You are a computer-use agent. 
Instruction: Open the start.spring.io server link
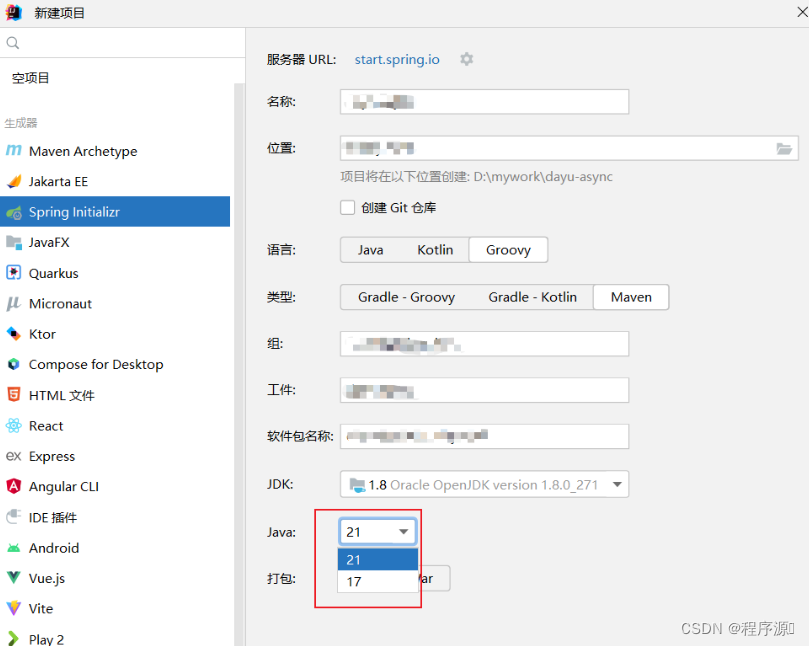coord(397,59)
